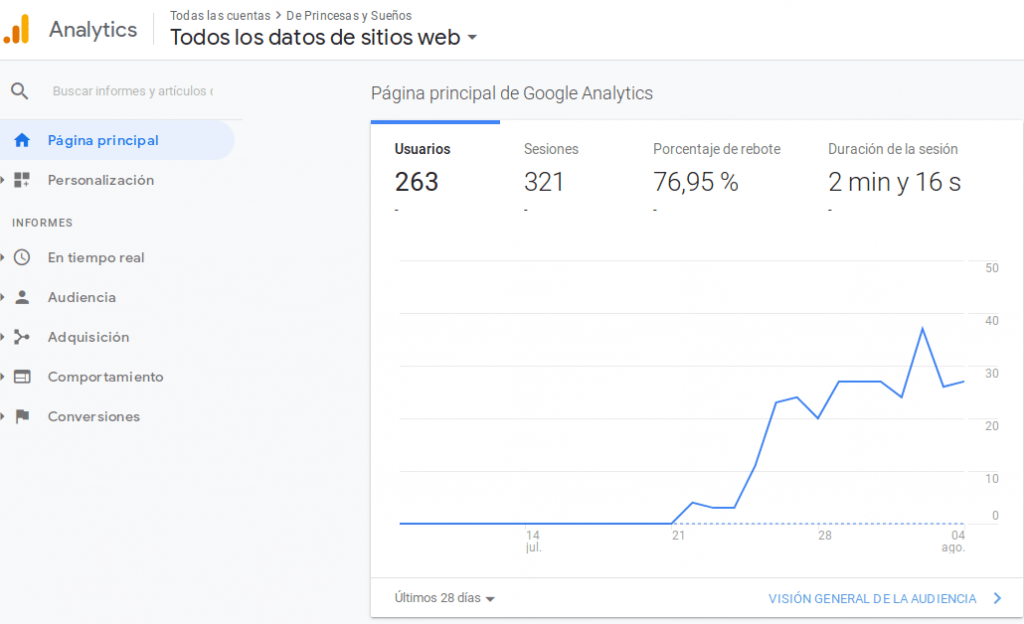Screen dimensions: 1024x624
Task: Click the 263 users value
Action: coord(416,182)
